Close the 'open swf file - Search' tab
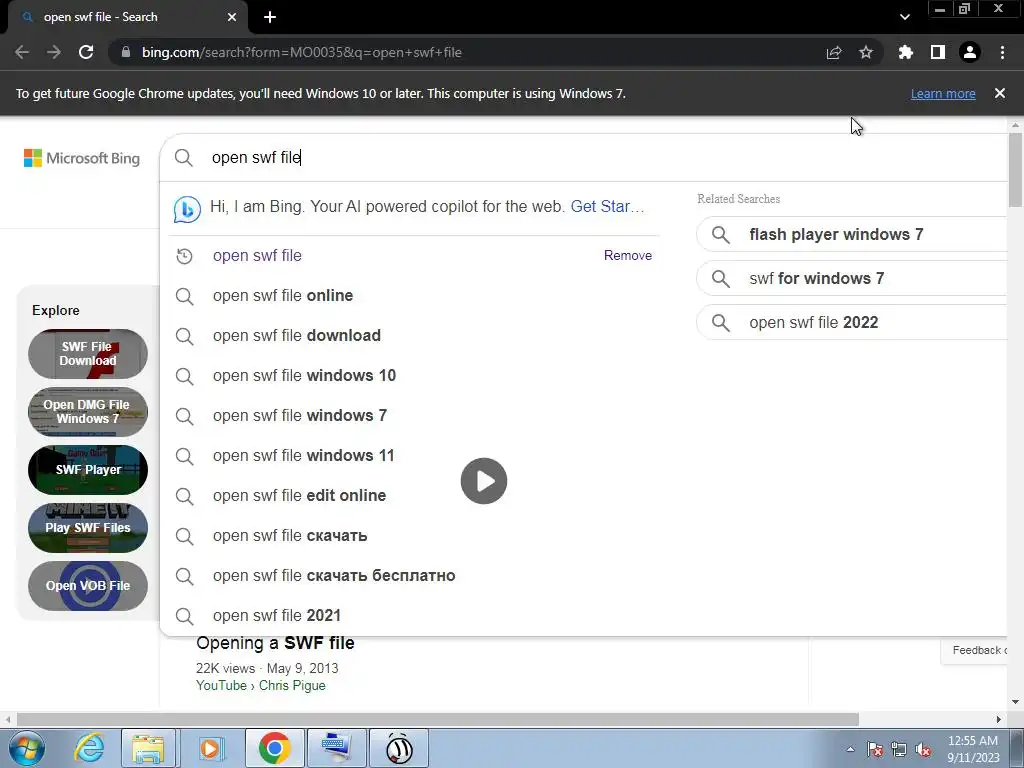 232,17
